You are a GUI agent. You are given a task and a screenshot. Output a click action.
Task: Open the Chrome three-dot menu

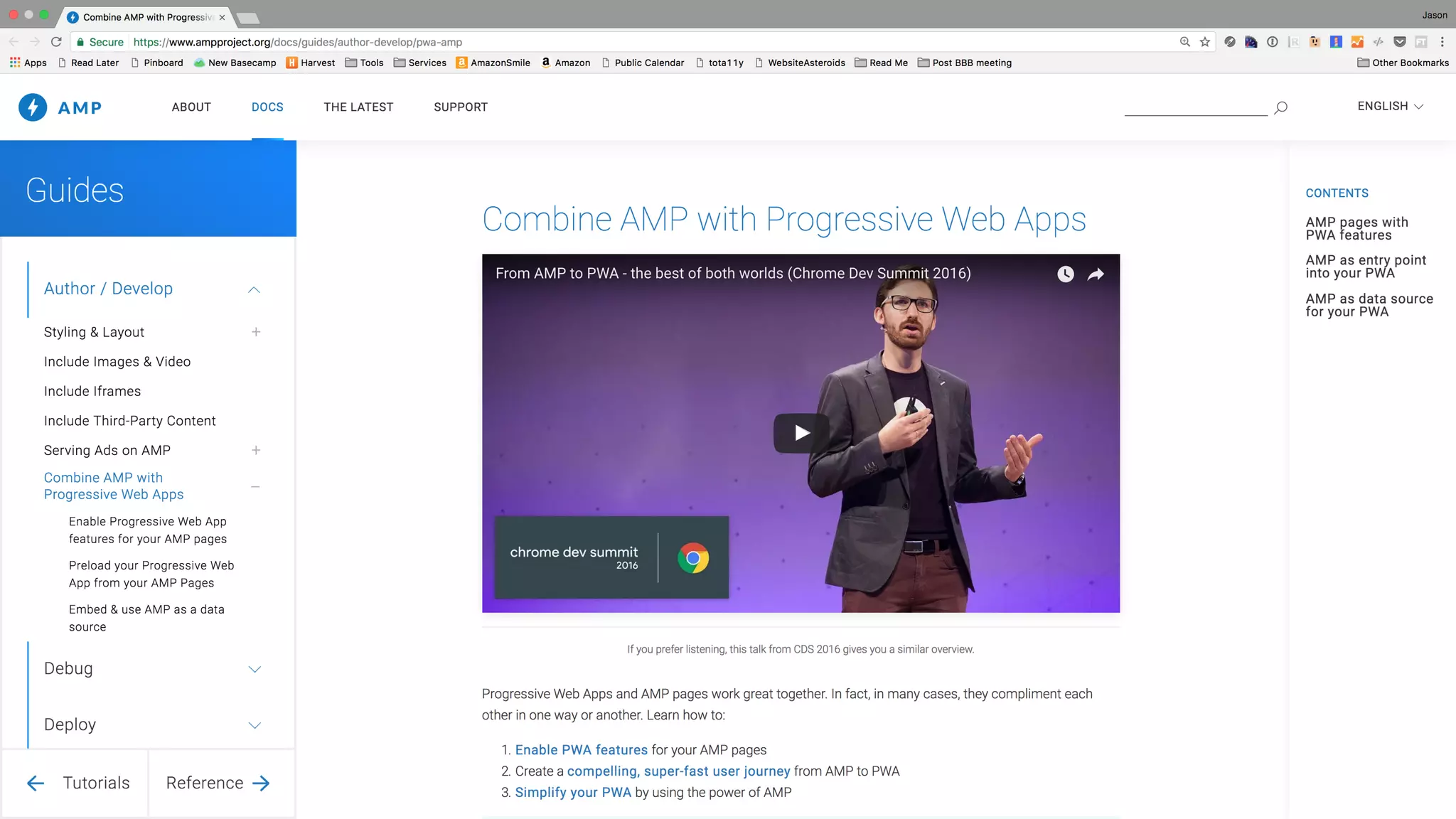[x=1442, y=42]
